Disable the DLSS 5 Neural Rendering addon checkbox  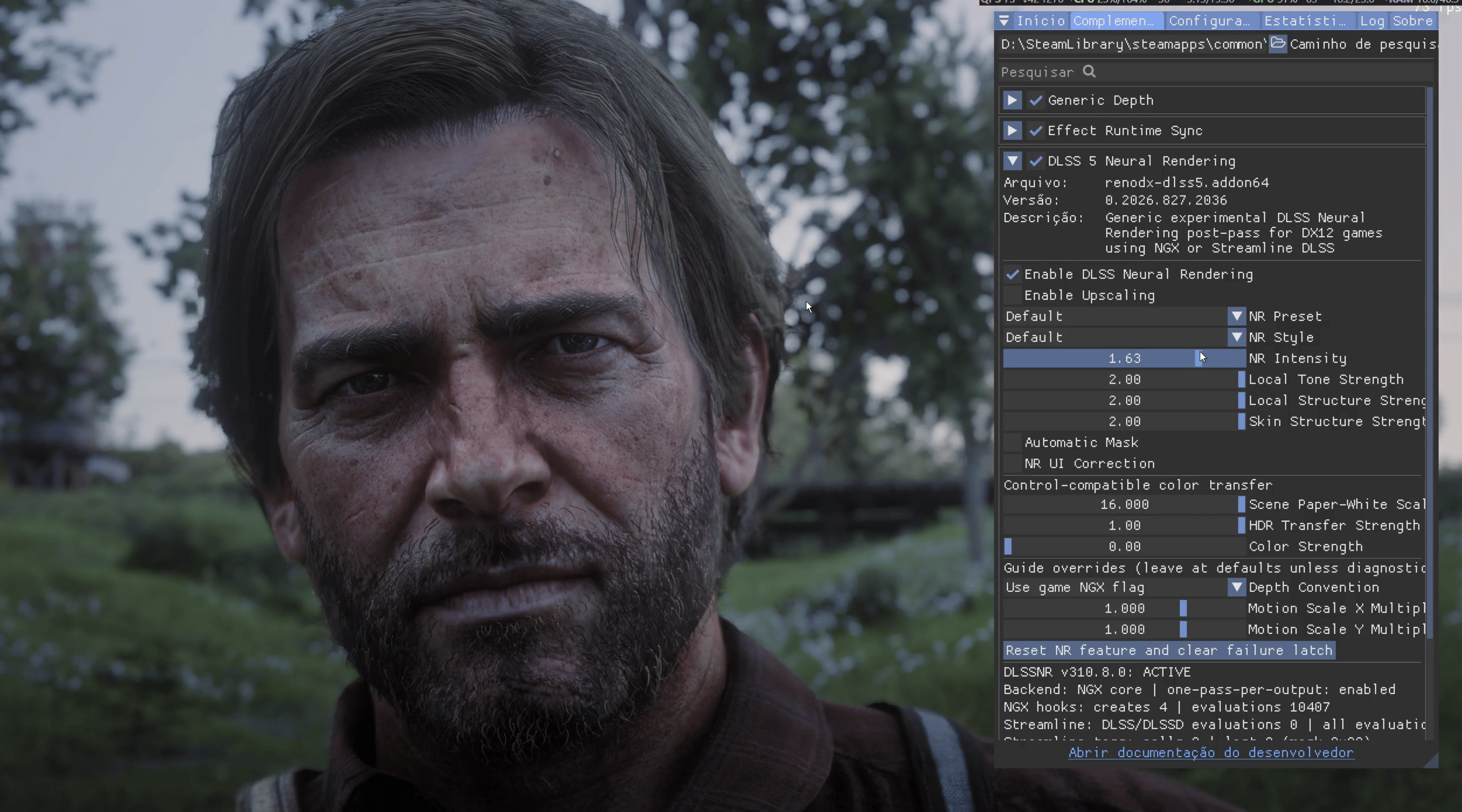1035,161
